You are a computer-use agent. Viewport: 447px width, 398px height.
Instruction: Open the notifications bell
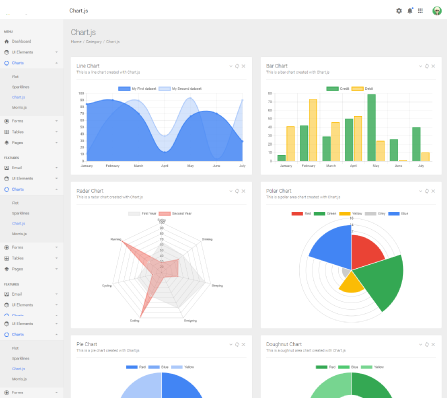click(410, 11)
